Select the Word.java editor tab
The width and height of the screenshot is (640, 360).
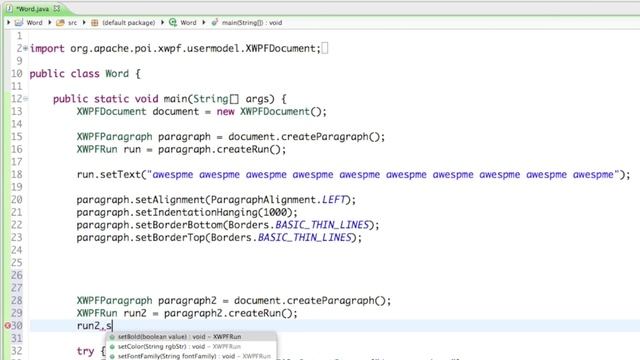(x=33, y=9)
